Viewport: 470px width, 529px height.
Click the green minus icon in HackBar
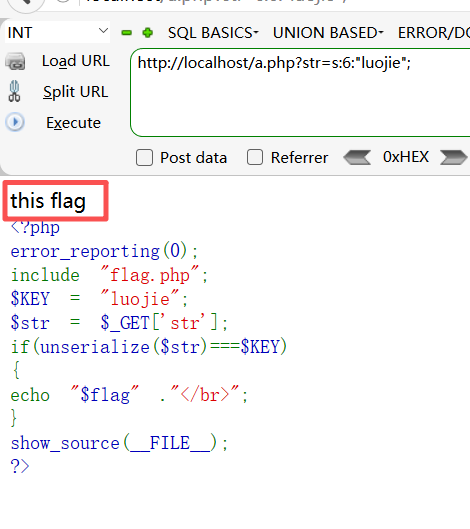[x=127, y=33]
